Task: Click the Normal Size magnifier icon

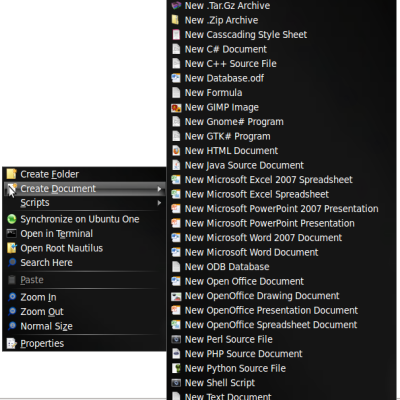Action: 12,326
